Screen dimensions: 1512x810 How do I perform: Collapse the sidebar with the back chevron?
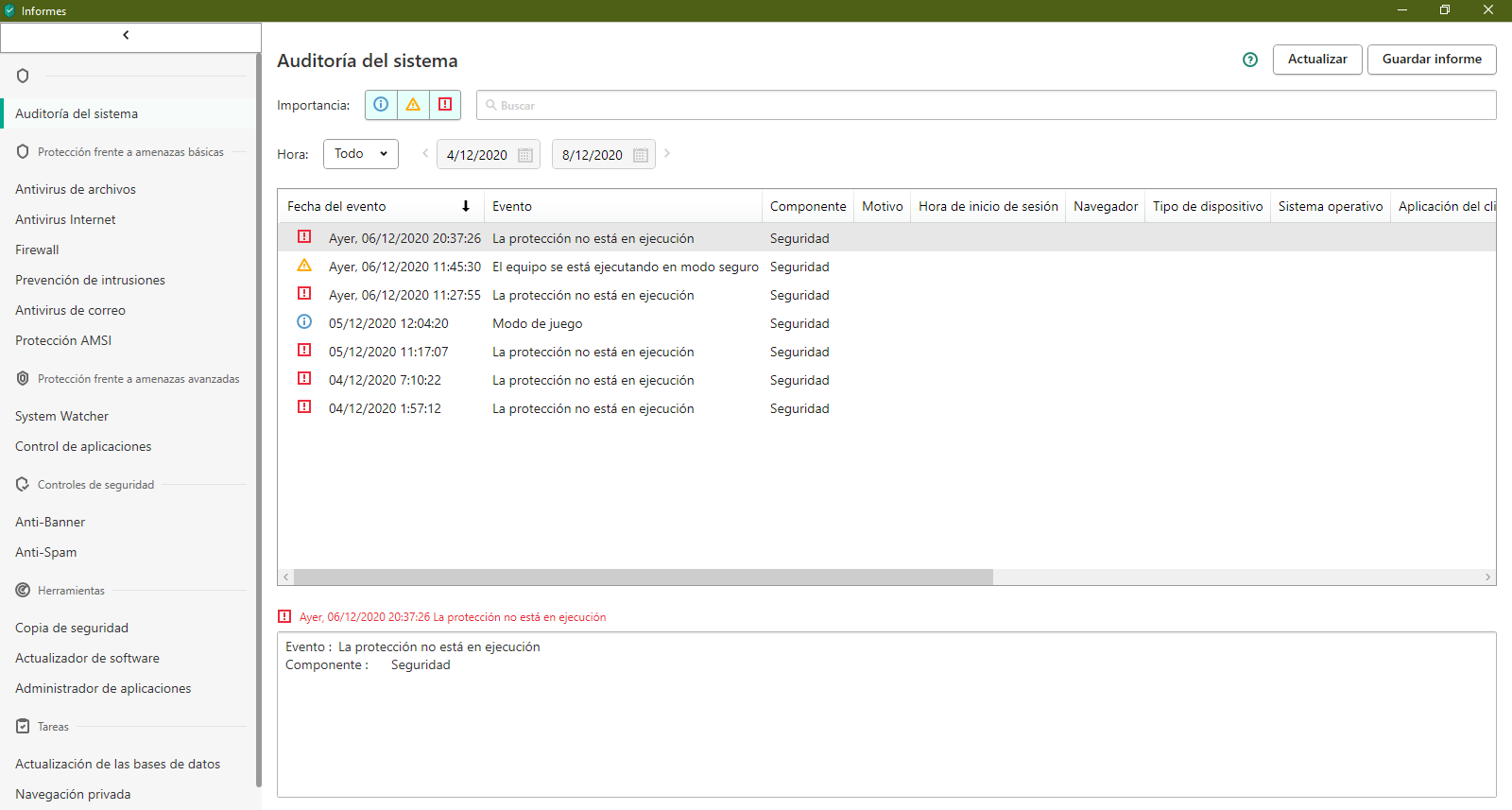[x=127, y=36]
